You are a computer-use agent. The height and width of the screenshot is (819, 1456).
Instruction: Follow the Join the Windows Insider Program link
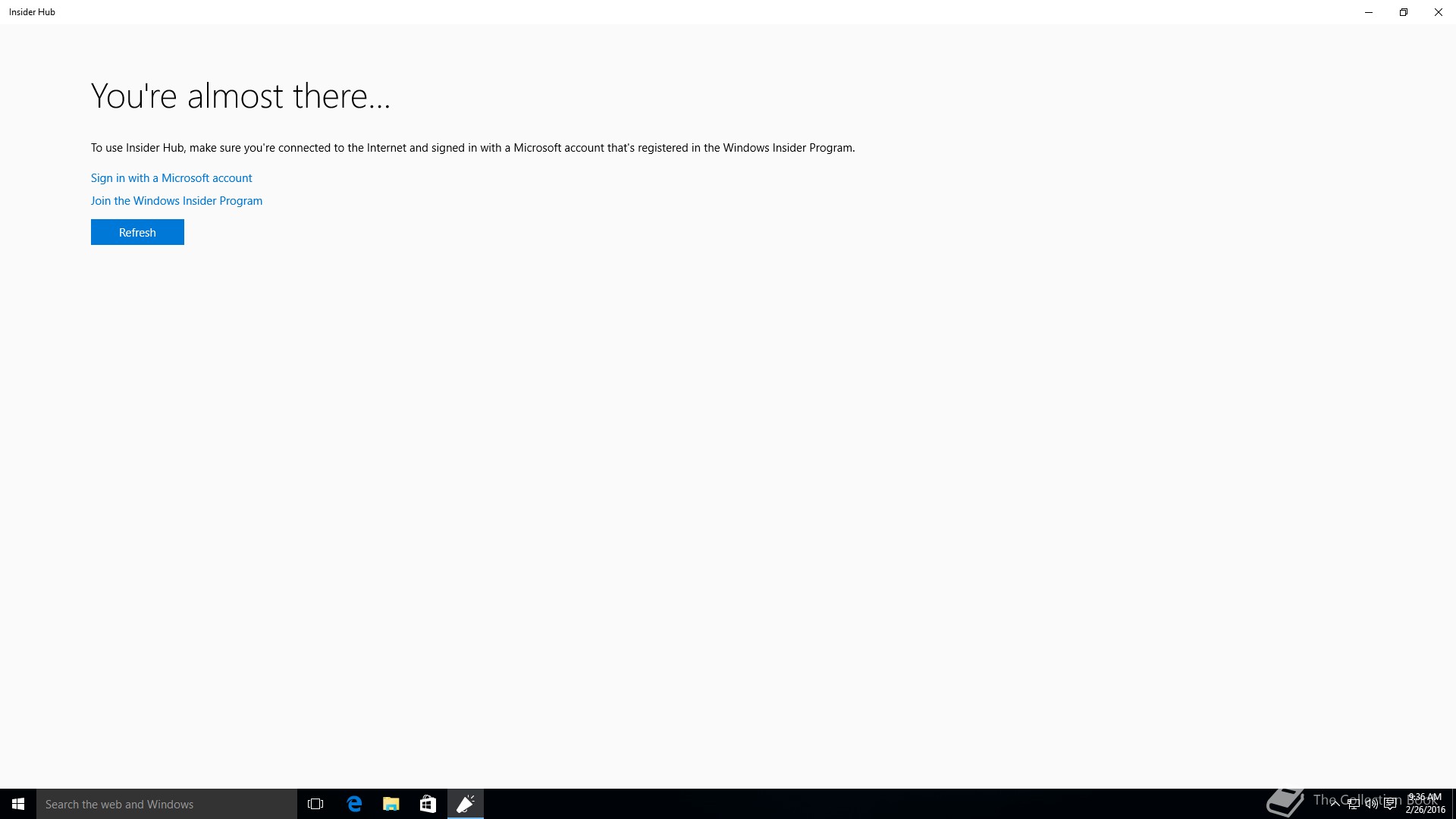[x=177, y=201]
